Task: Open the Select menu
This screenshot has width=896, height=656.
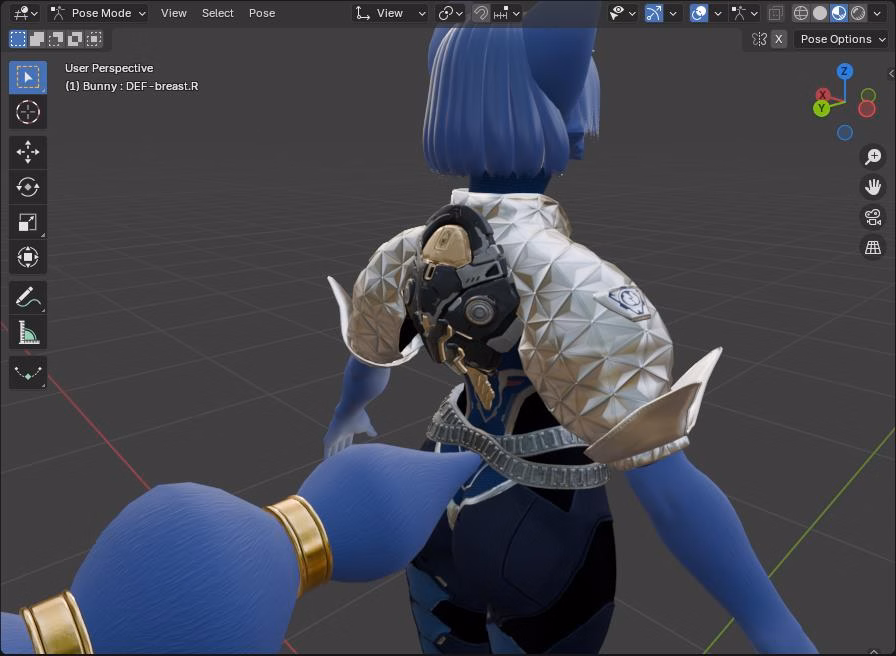Action: pyautogui.click(x=218, y=13)
